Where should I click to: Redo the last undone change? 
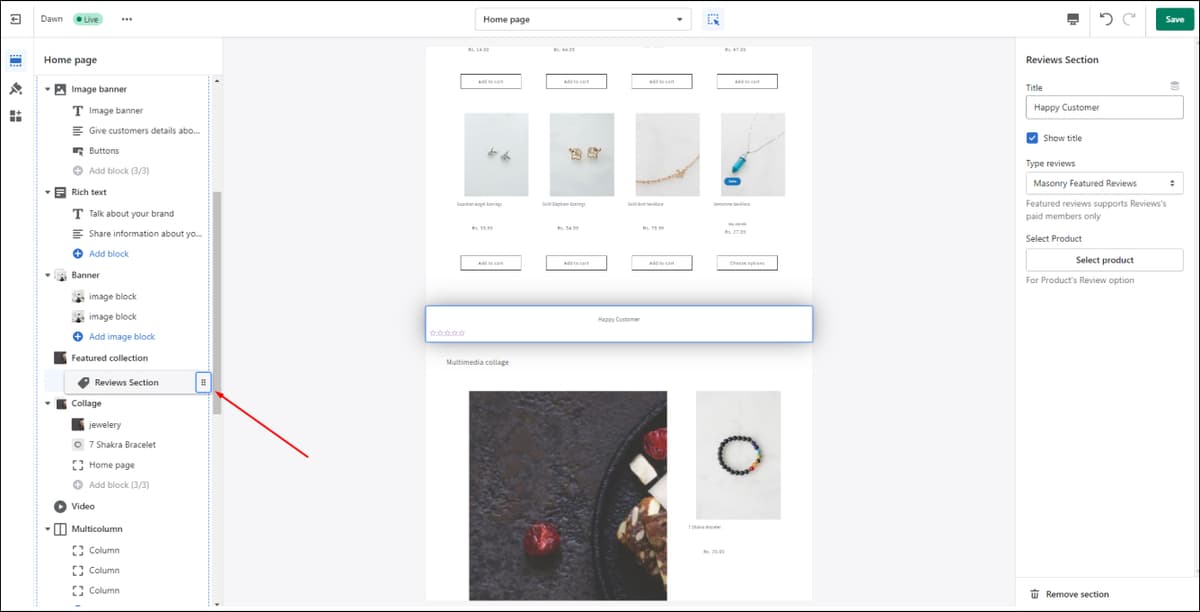pyautogui.click(x=1129, y=19)
